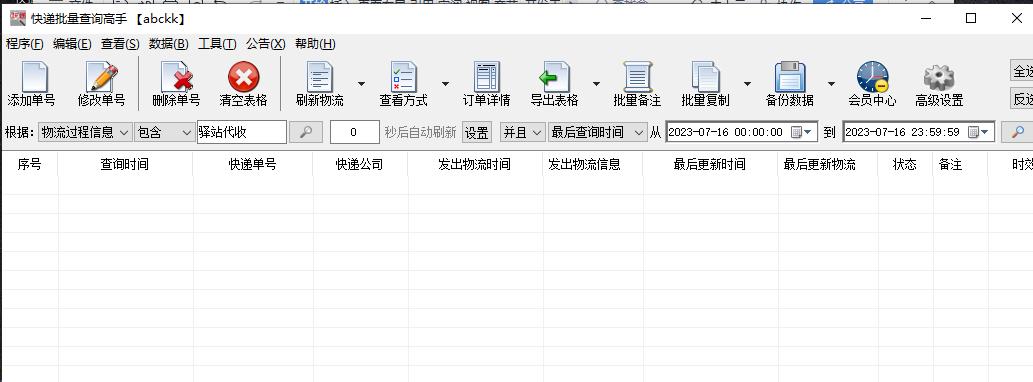Click the red 清空表格 clear table icon
Viewport: 1033px width, 382px height.
point(244,77)
